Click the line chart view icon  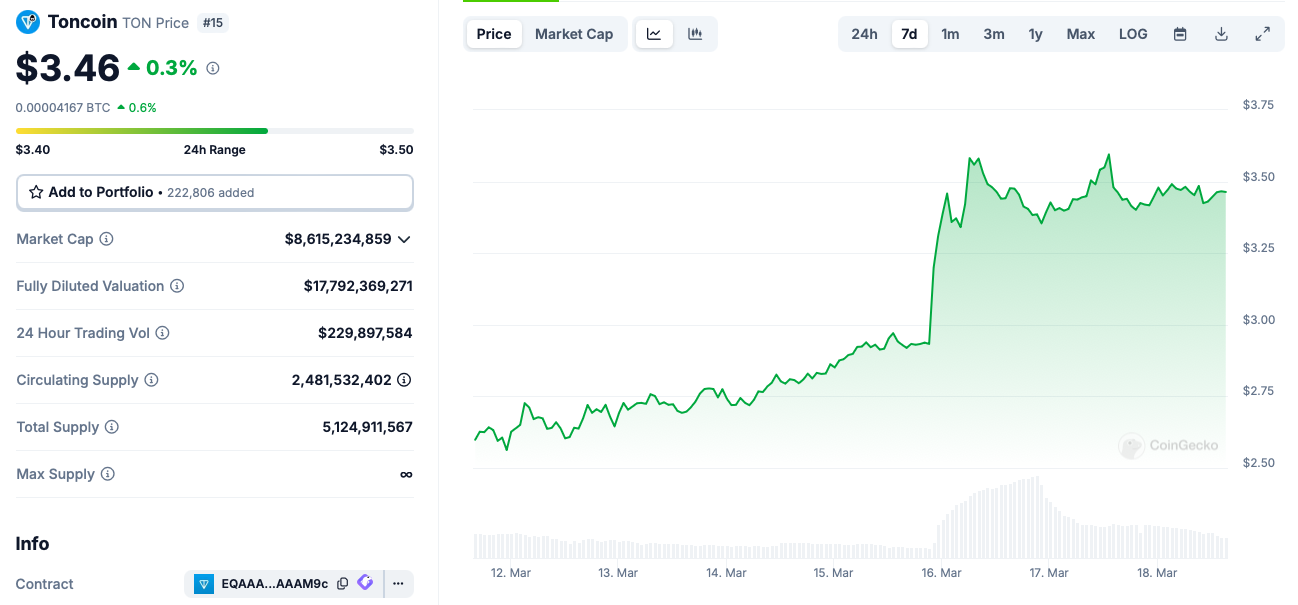pyautogui.click(x=654, y=34)
